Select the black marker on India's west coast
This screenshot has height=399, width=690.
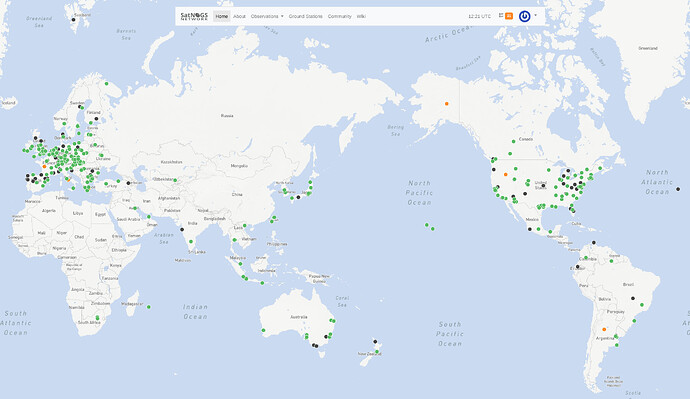pyautogui.click(x=182, y=230)
